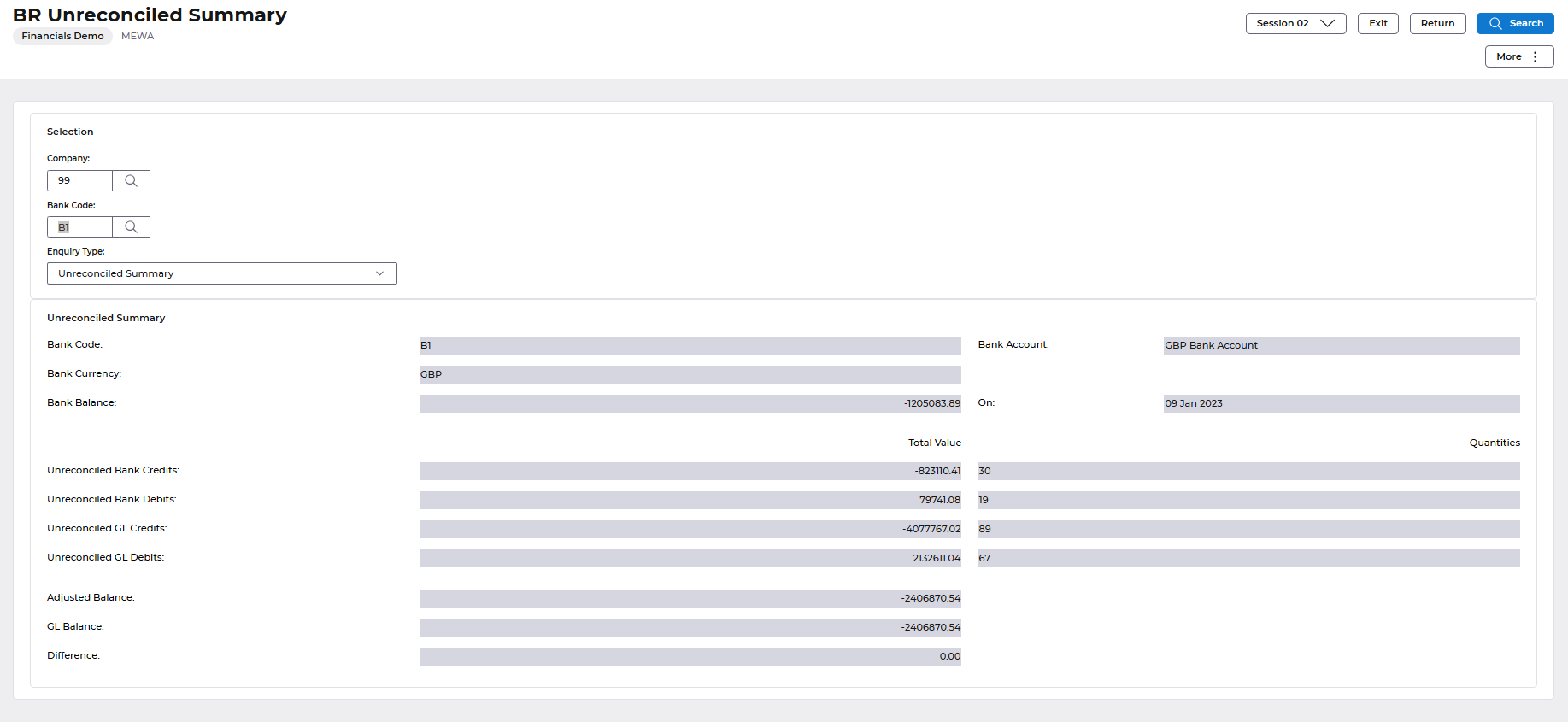Click the MEWA label in header
Image resolution: width=1568 pixels, height=722 pixels.
(138, 36)
